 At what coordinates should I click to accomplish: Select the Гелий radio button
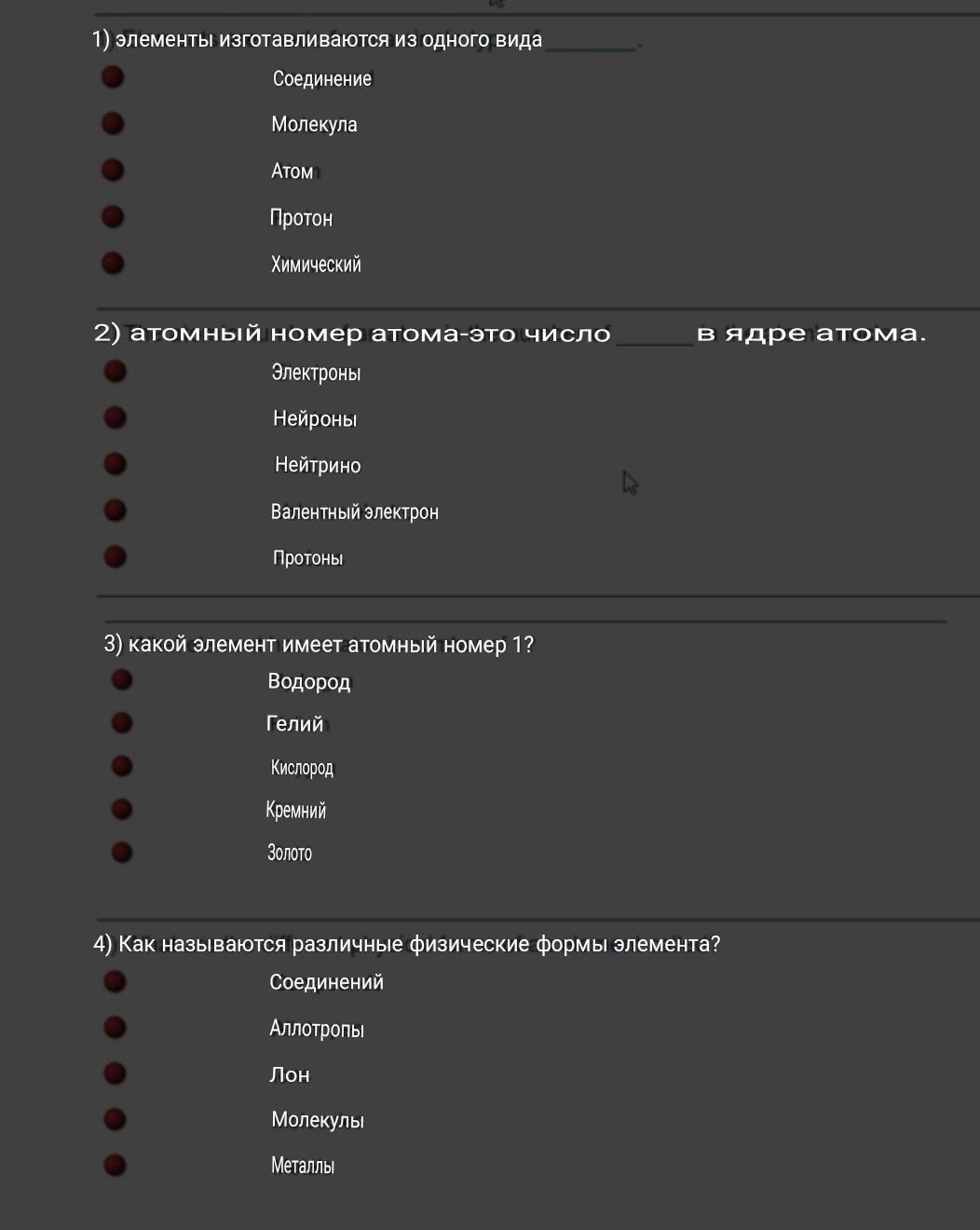[121, 722]
